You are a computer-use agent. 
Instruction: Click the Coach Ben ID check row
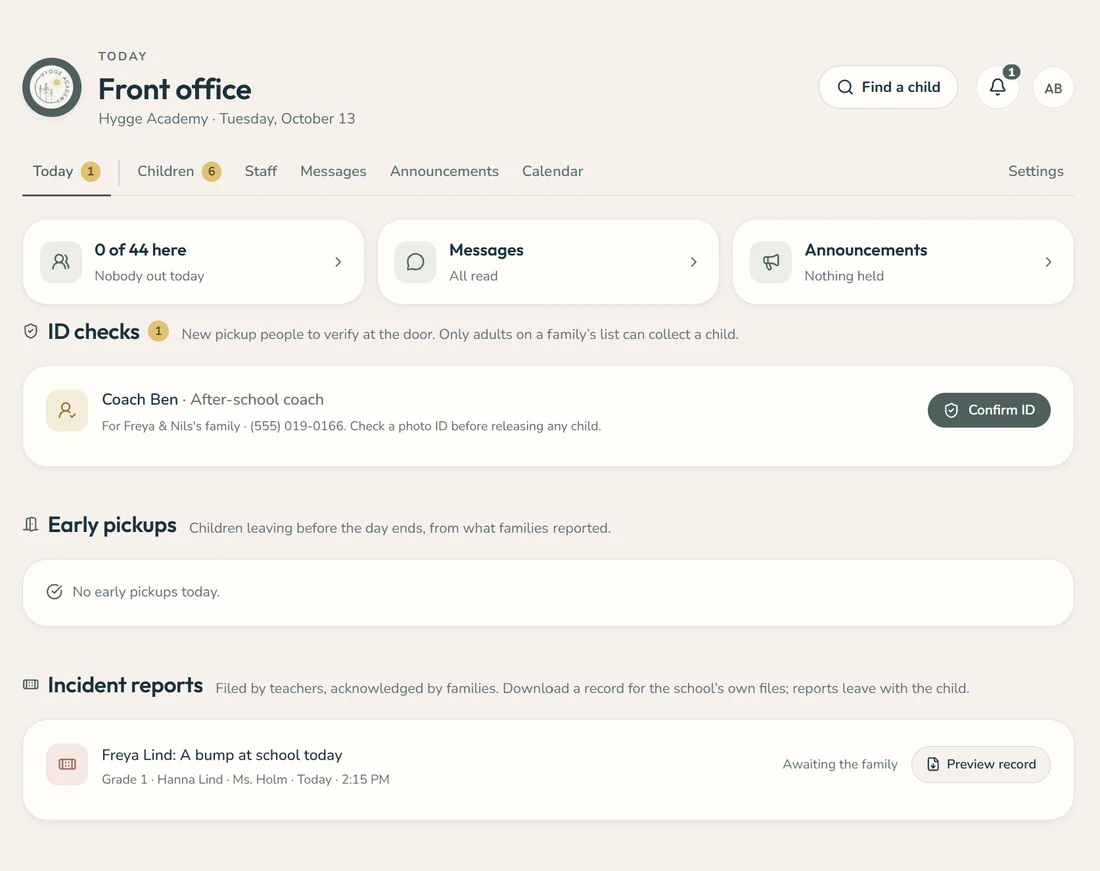549,416
